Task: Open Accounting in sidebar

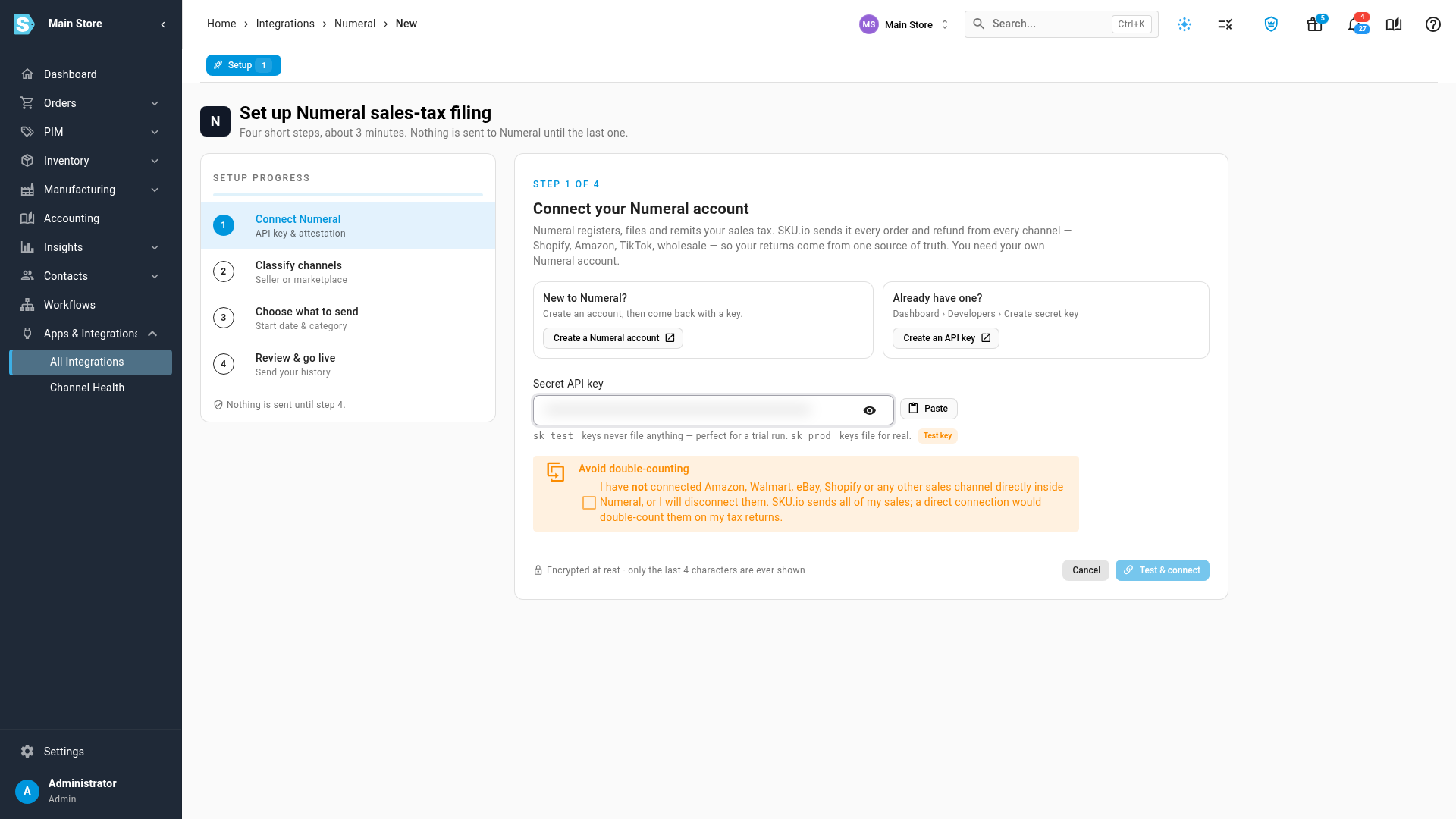Action: pos(90,218)
